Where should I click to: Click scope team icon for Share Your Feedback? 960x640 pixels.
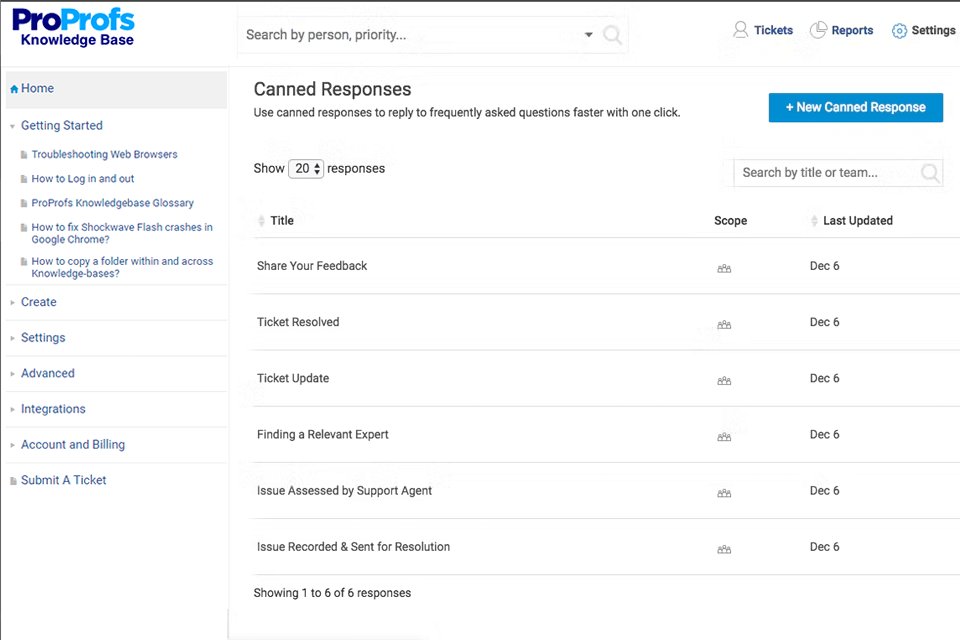(724, 268)
